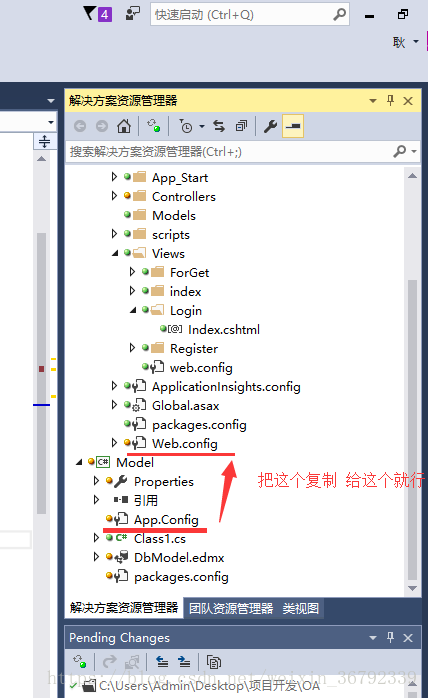Select web.config under Views
428x698 pixels.
coord(201,368)
